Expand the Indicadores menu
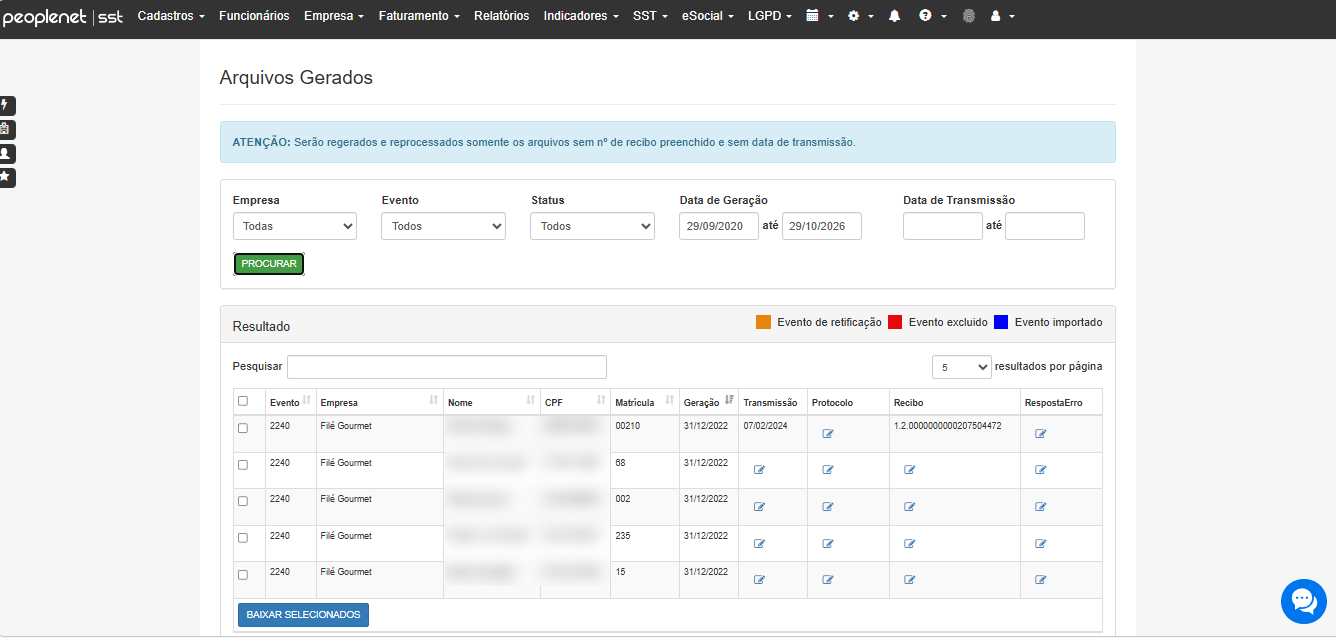The height and width of the screenshot is (639, 1336). coord(581,16)
